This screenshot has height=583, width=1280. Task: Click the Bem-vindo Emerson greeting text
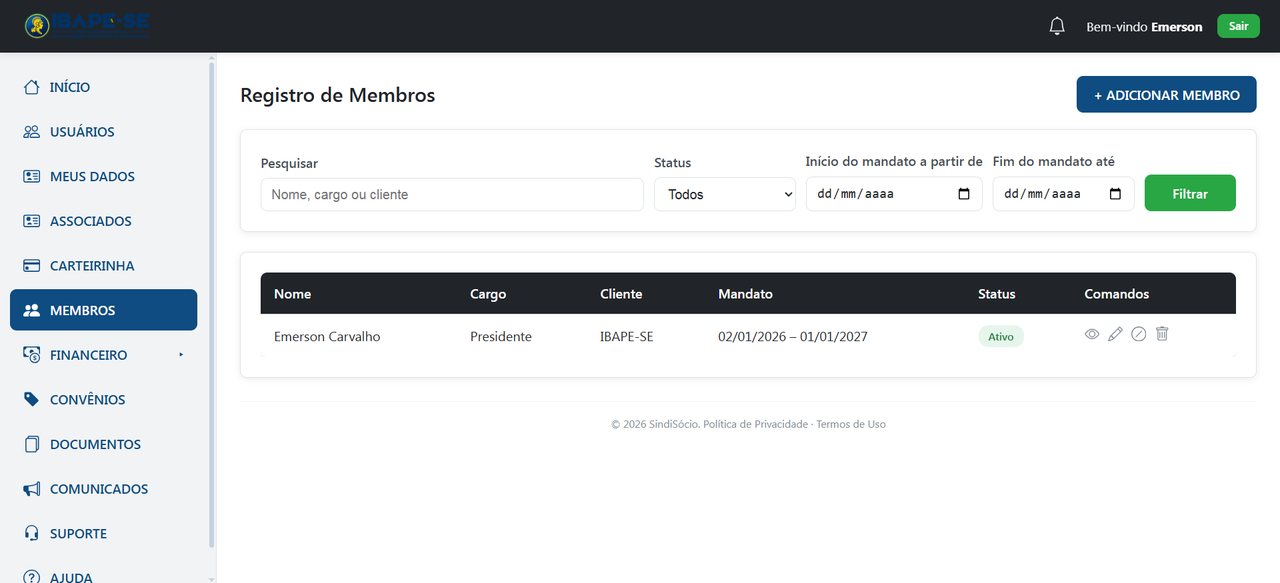tap(1144, 27)
